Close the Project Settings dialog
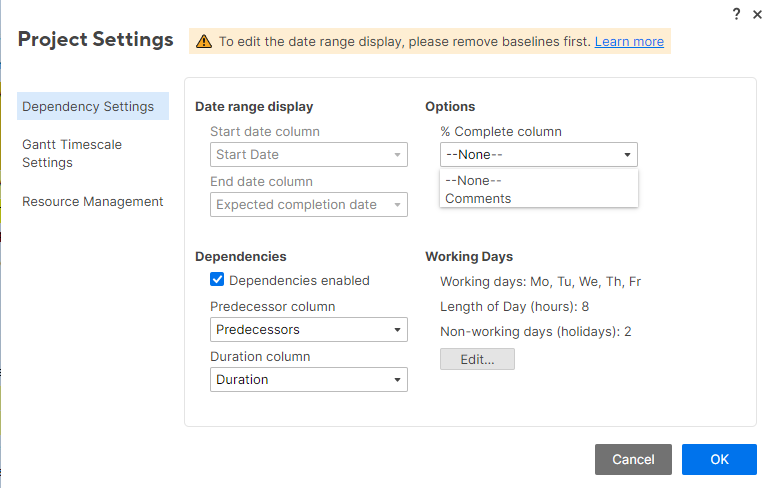The height and width of the screenshot is (488, 772). pos(757,14)
